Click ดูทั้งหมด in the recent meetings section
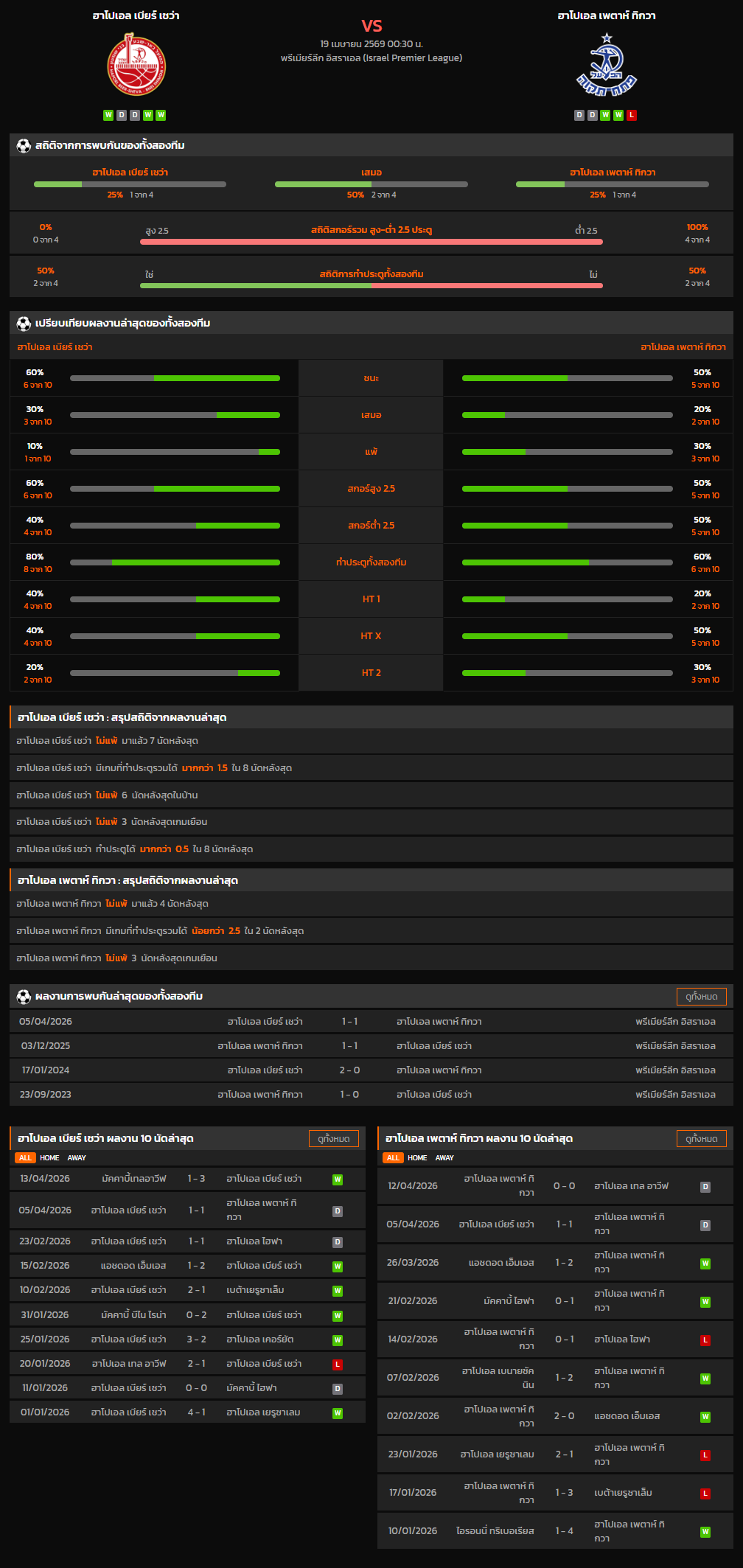This screenshot has height=1568, width=743. [701, 997]
